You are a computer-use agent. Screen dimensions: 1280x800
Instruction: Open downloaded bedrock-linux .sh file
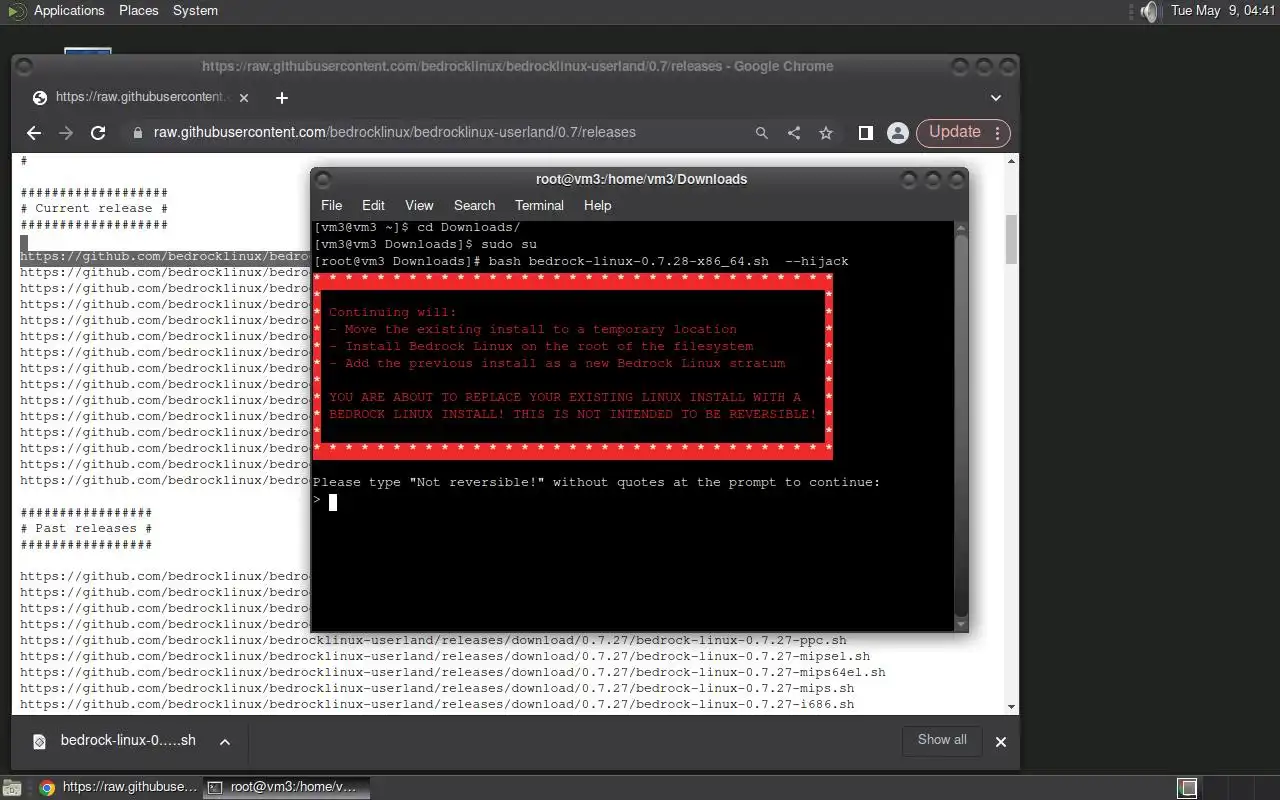click(128, 741)
